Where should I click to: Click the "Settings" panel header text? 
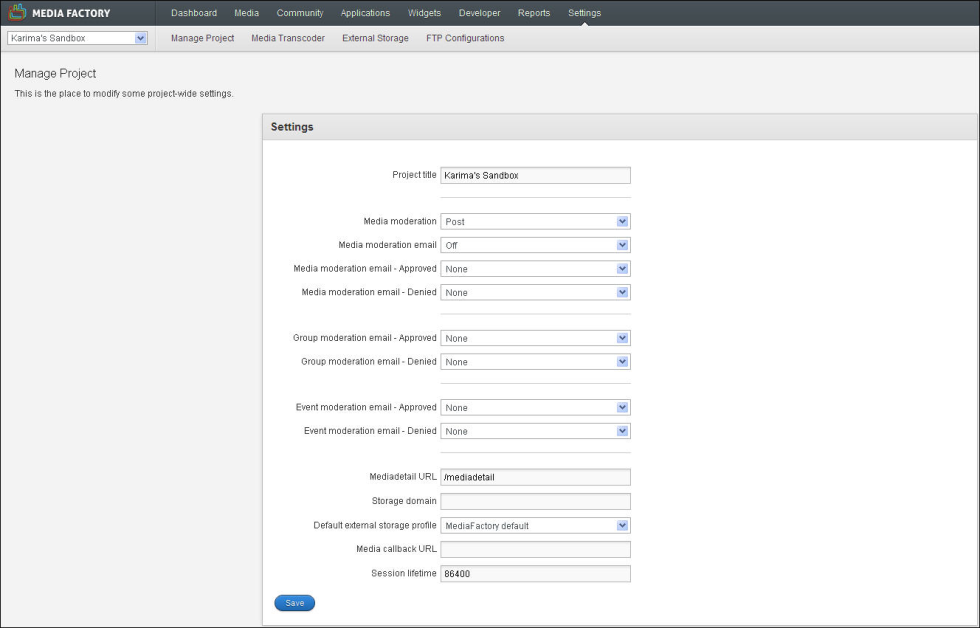(x=292, y=127)
